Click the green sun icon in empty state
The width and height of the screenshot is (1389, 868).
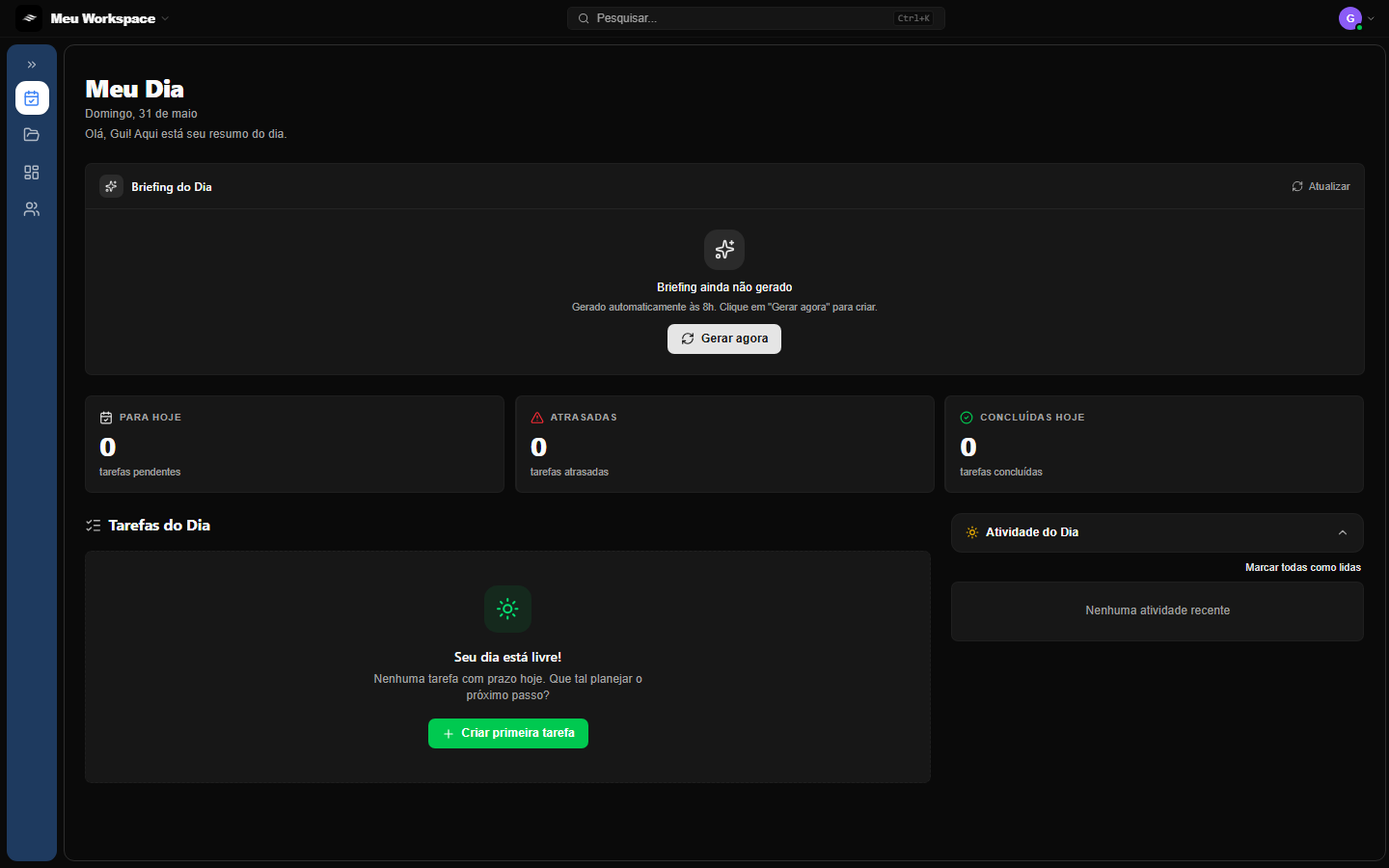click(x=507, y=609)
